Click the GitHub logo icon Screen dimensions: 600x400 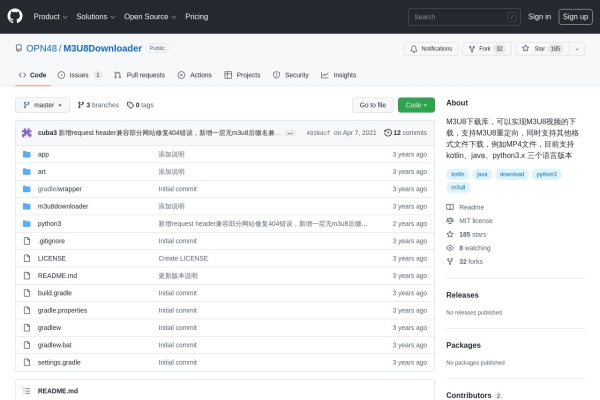(15, 16)
